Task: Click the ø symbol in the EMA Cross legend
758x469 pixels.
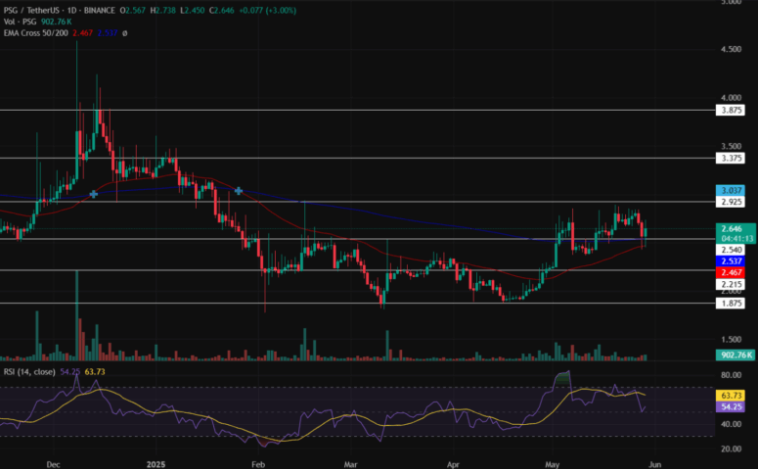Action: [125, 33]
